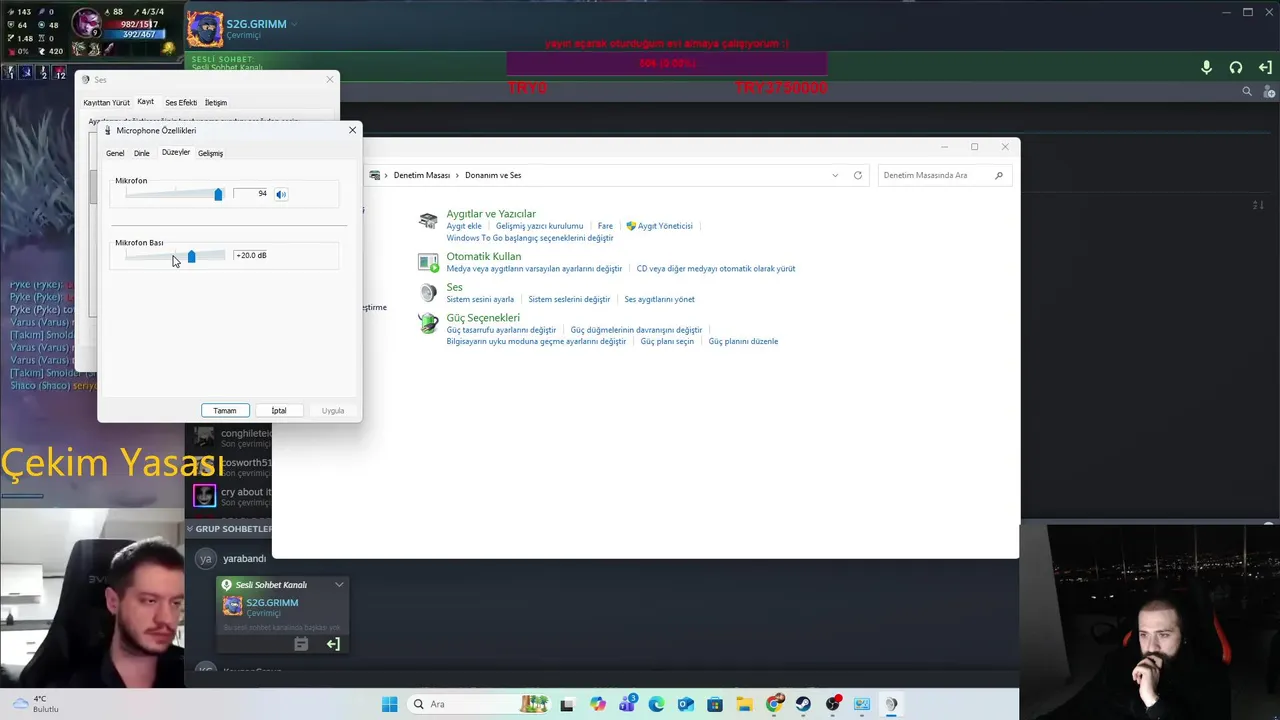
Task: Adjust the Mikrofon Bası boost slider handle
Action: [x=191, y=256]
